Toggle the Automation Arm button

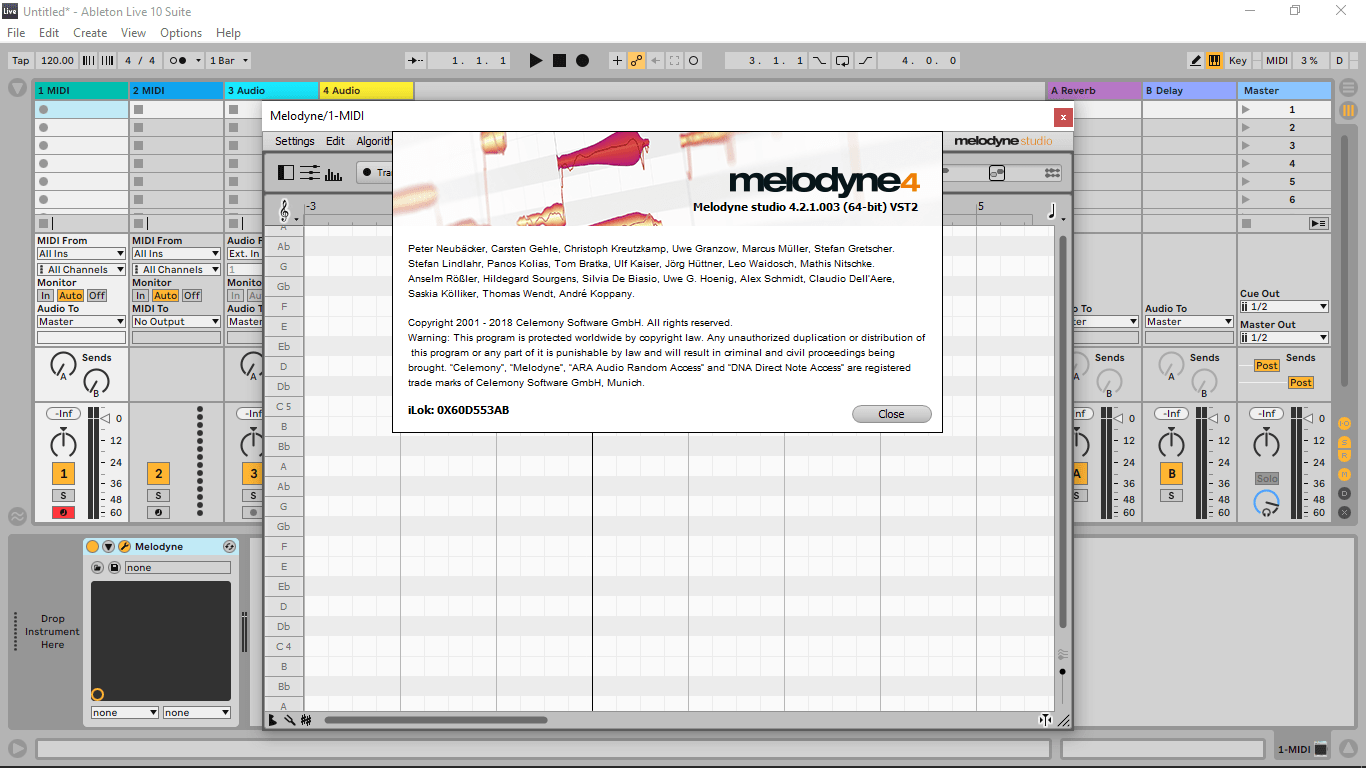point(636,60)
